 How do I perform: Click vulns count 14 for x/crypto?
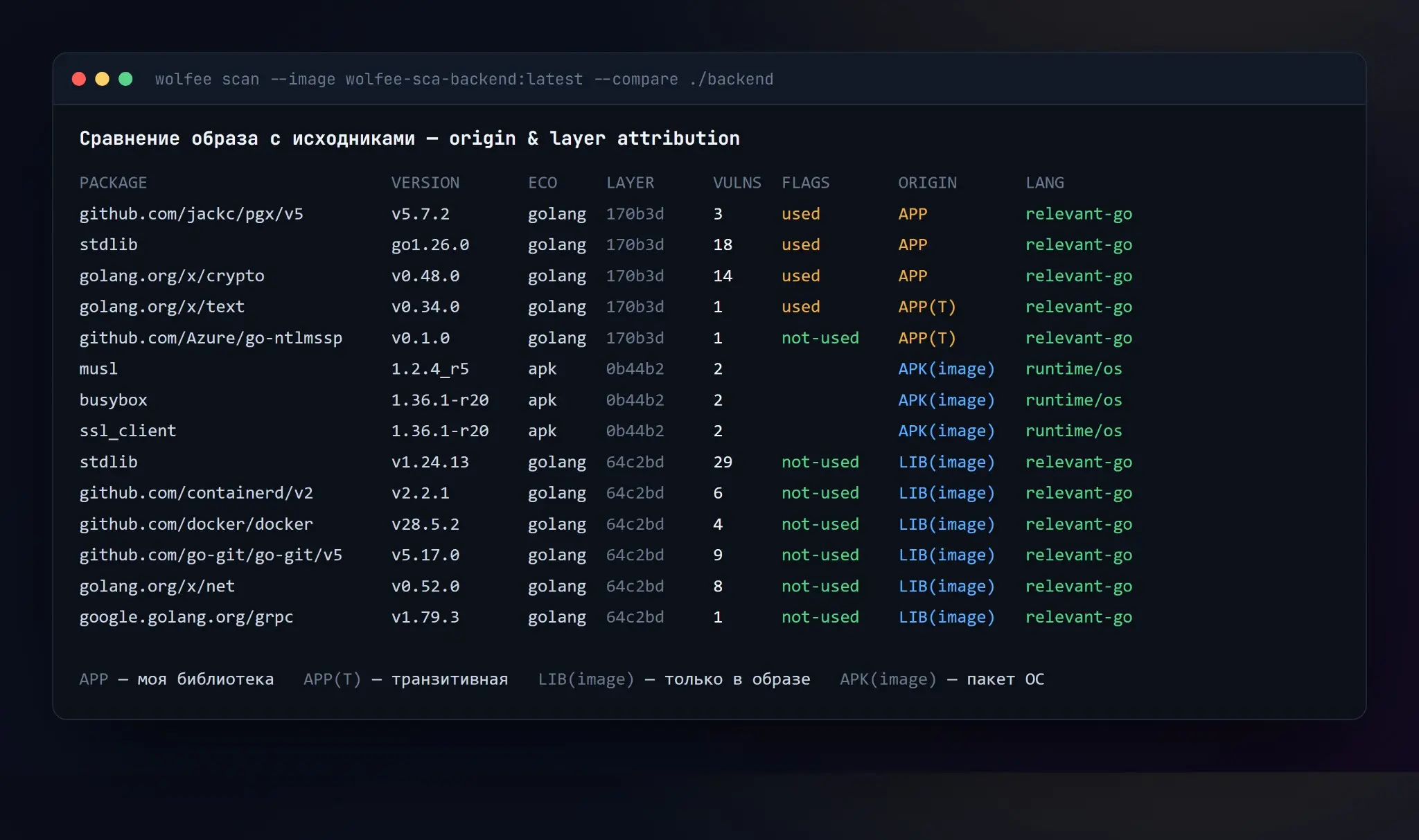pos(723,276)
